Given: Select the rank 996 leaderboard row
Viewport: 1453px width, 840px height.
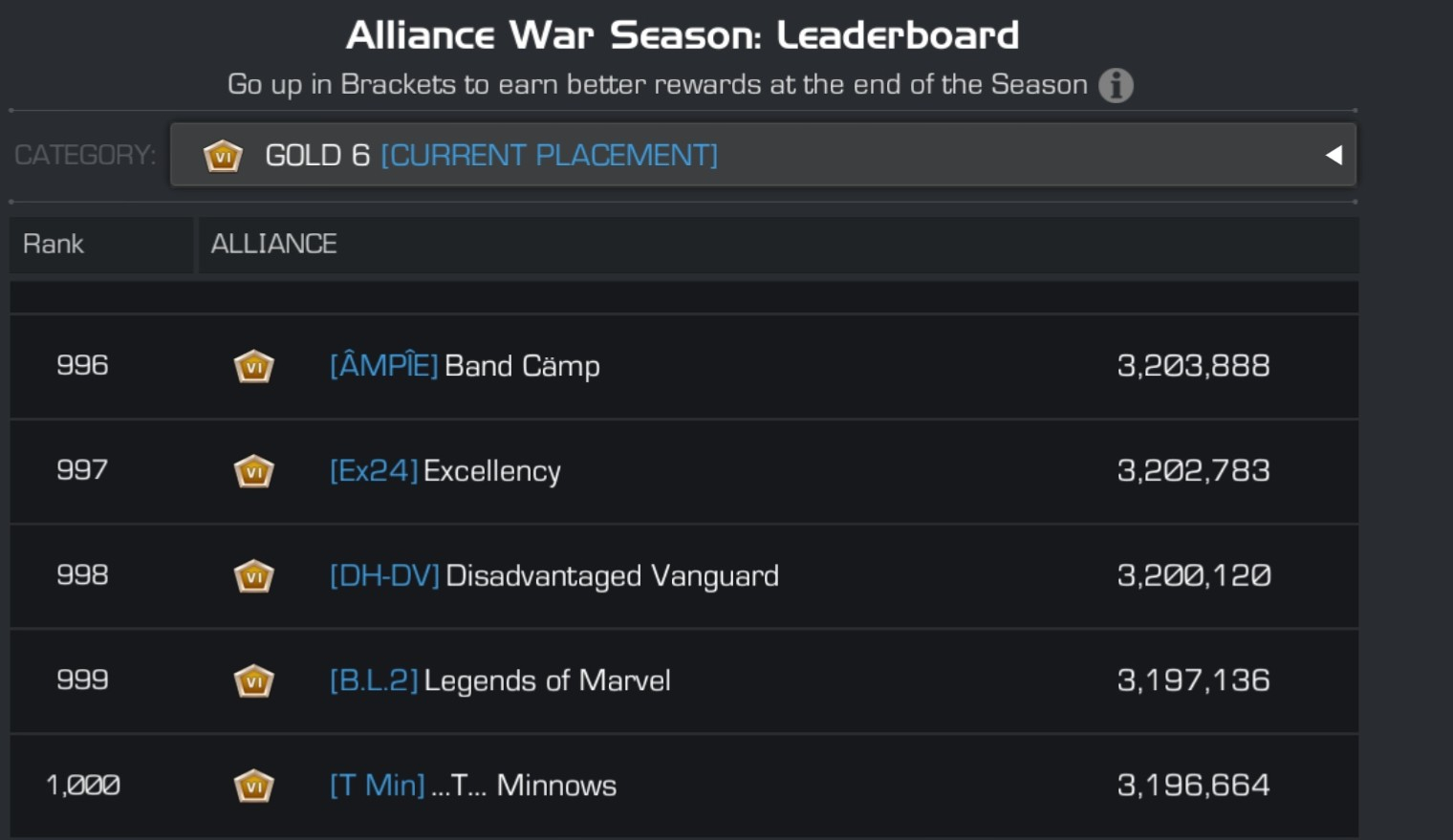Looking at the screenshot, I should tap(684, 366).
